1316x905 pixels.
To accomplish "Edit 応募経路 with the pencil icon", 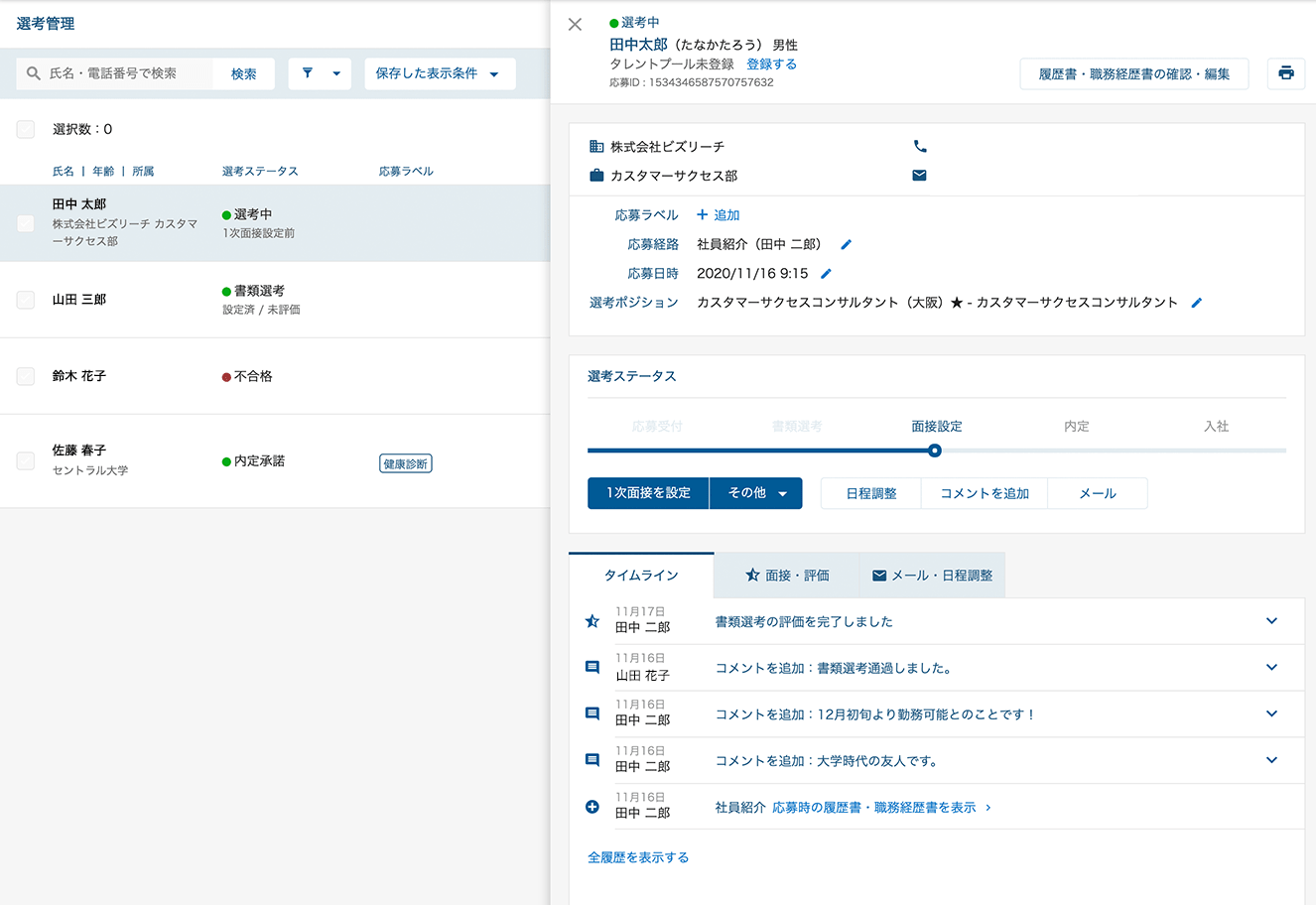I will pos(846,244).
